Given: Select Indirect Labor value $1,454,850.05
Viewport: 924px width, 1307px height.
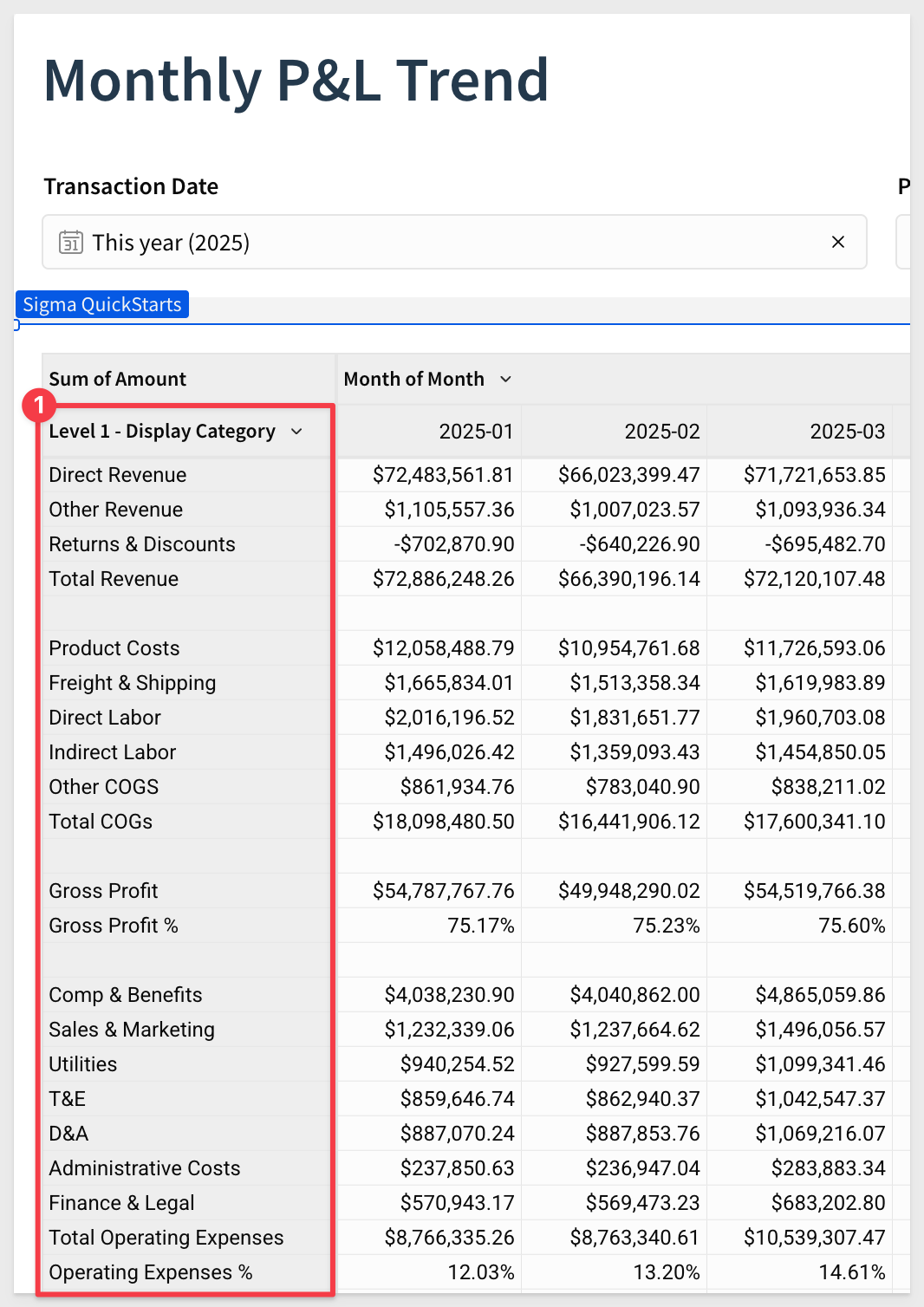Looking at the screenshot, I should [821, 752].
